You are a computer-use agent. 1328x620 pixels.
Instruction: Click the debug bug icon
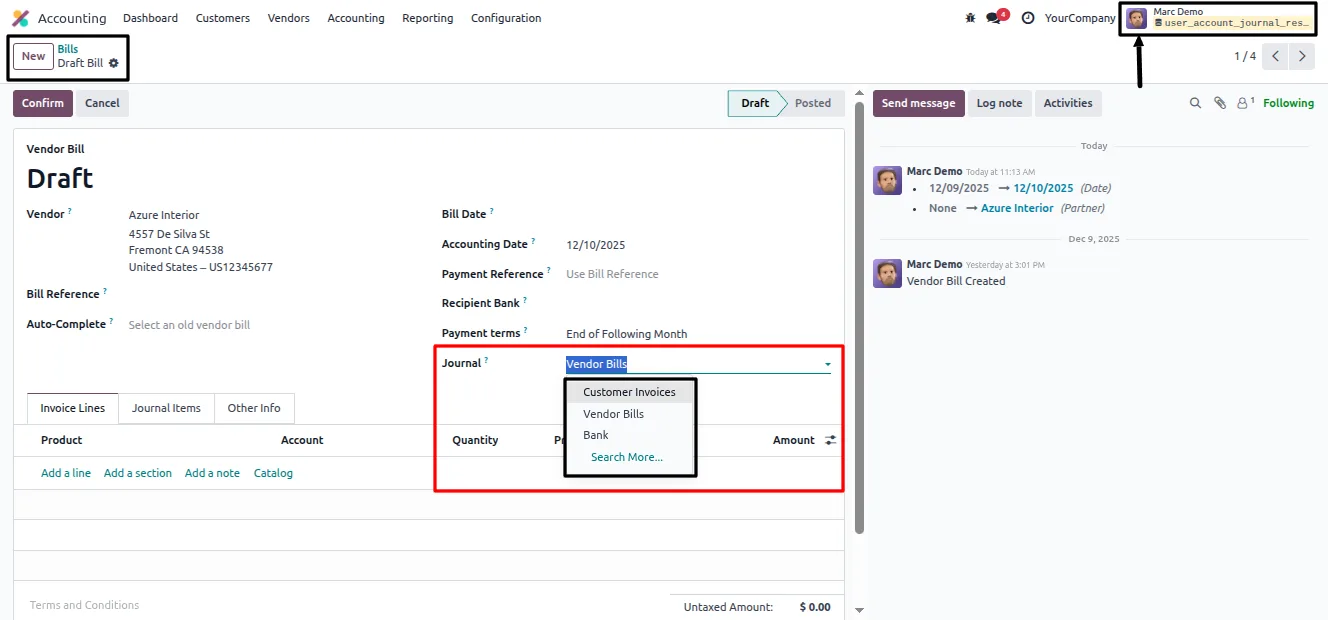[970, 18]
